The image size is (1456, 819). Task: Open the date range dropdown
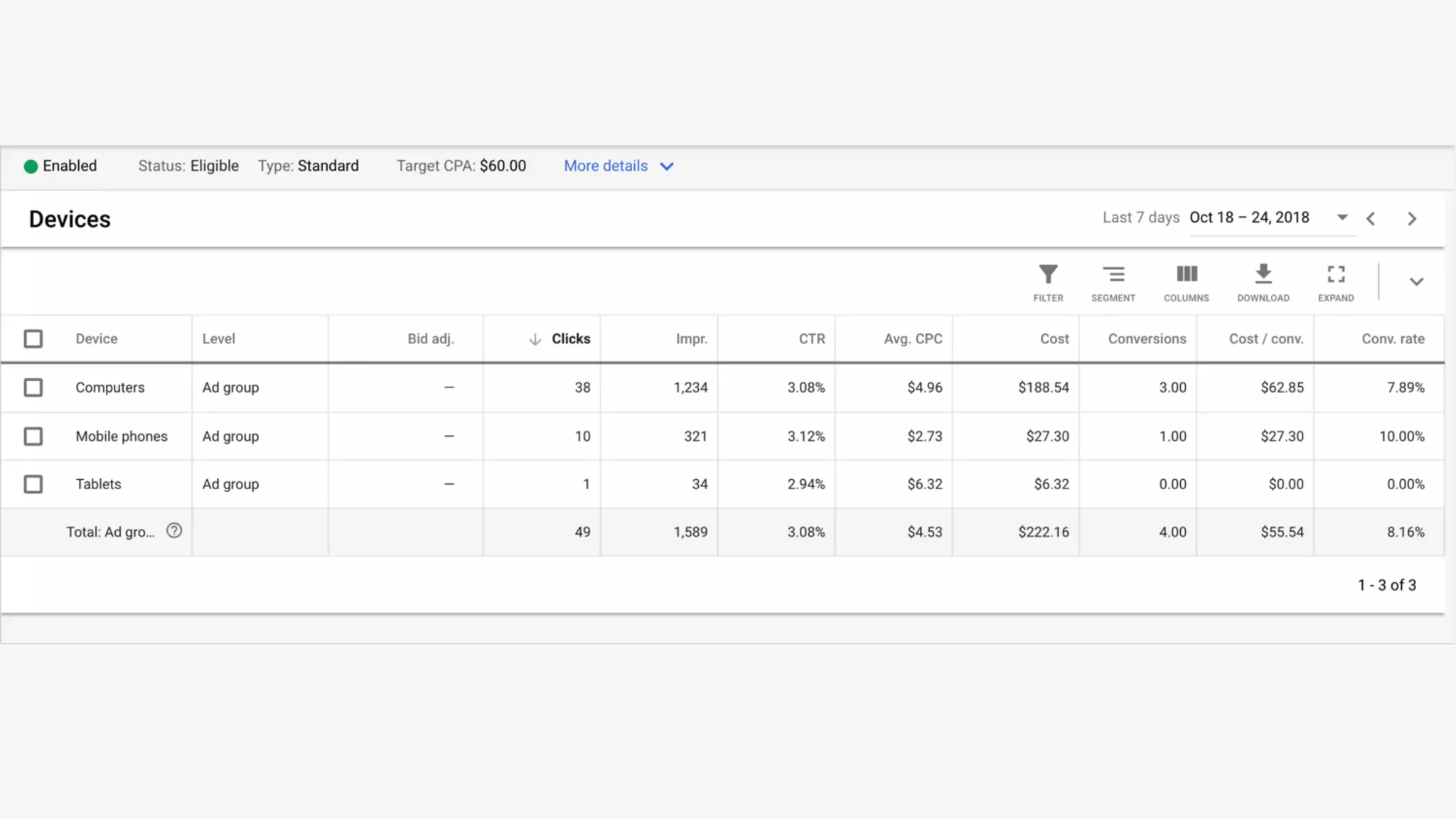[1342, 218]
